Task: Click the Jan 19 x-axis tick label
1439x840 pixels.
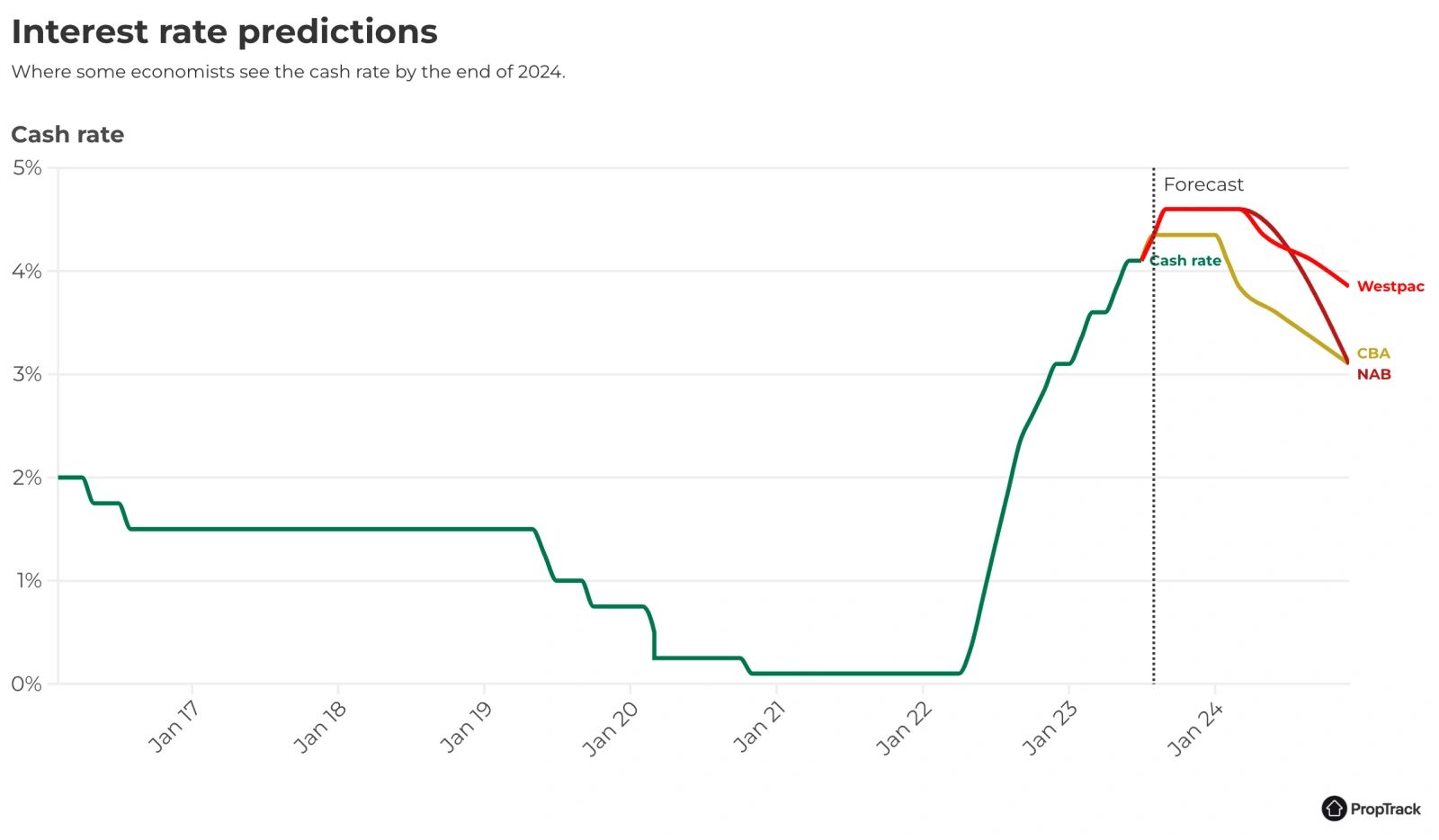Action: click(466, 726)
